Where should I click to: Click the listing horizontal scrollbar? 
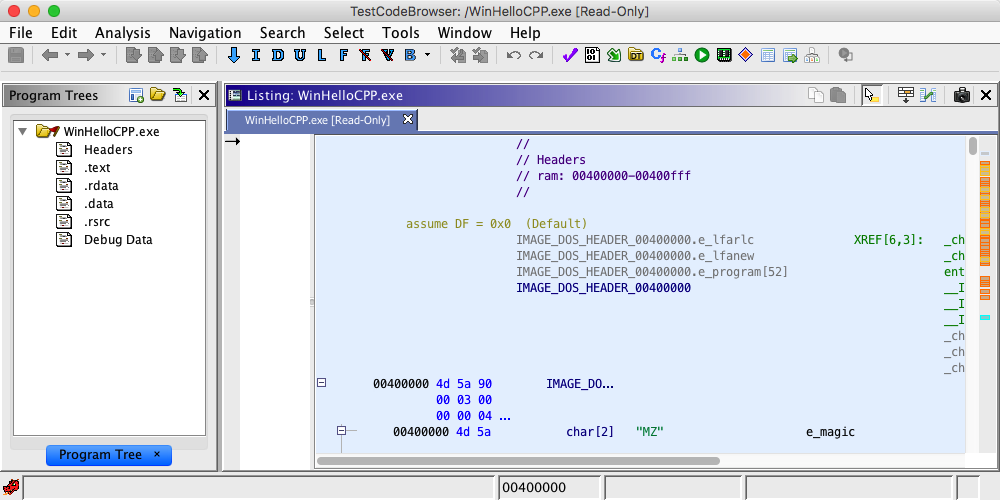point(518,461)
